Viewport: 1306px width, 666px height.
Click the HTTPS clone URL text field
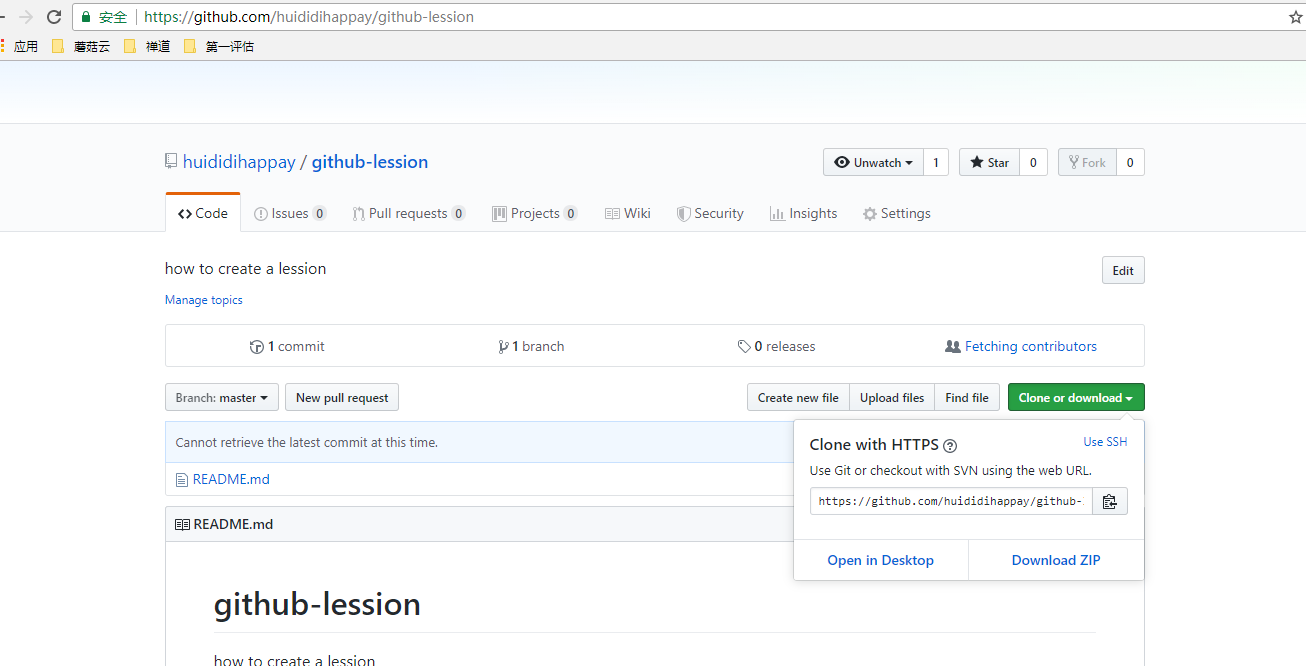coord(950,502)
